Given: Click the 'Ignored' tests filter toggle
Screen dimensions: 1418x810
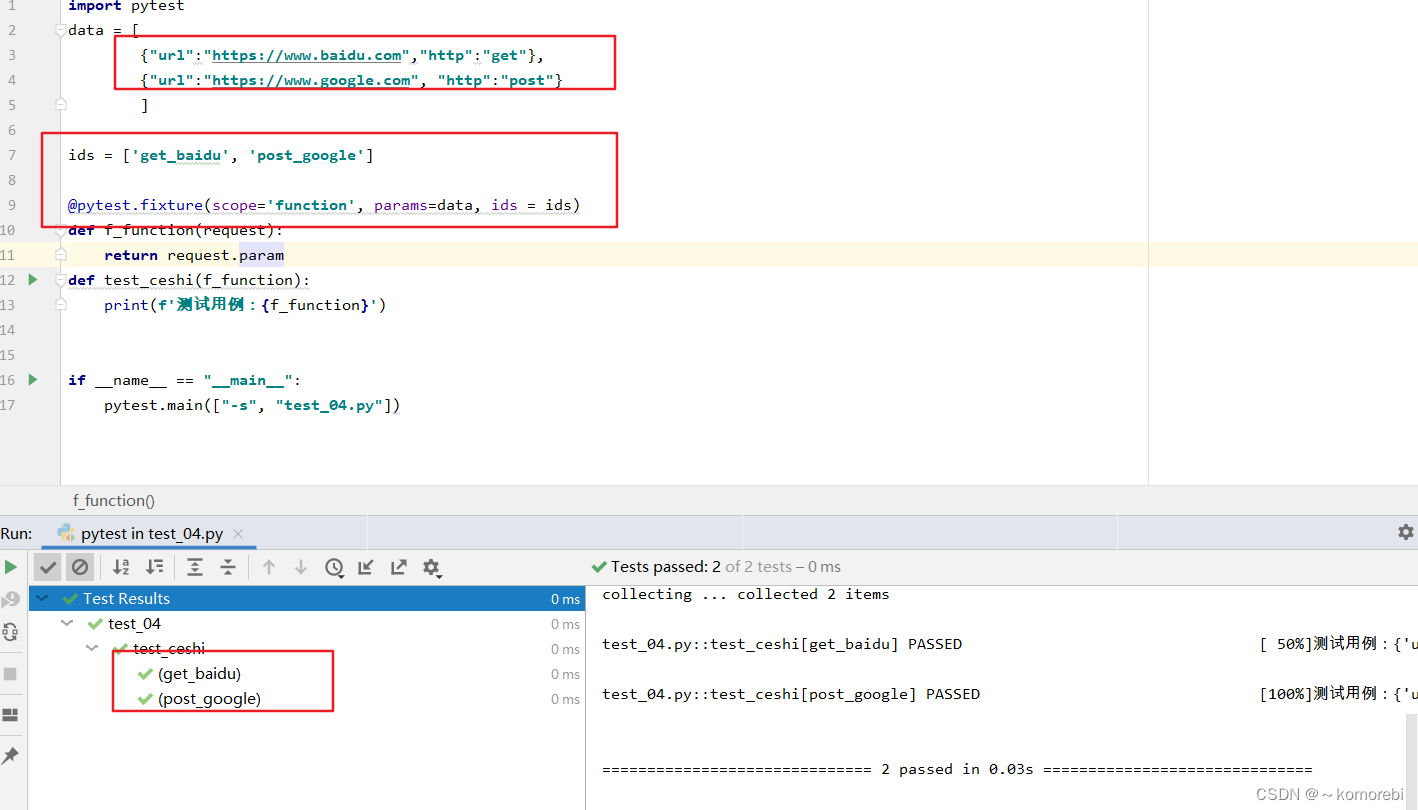Looking at the screenshot, I should click(81, 567).
